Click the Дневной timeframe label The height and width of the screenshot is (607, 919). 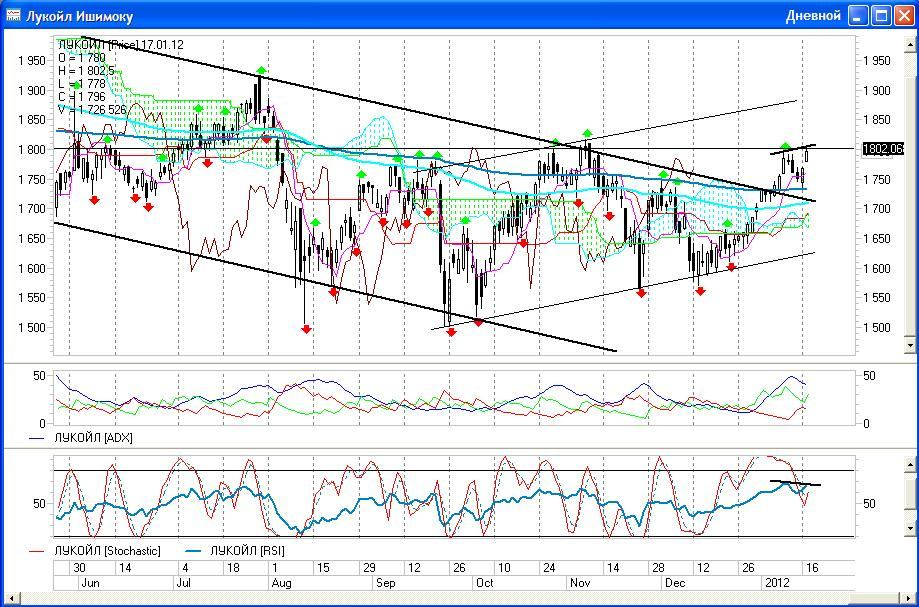(x=813, y=16)
